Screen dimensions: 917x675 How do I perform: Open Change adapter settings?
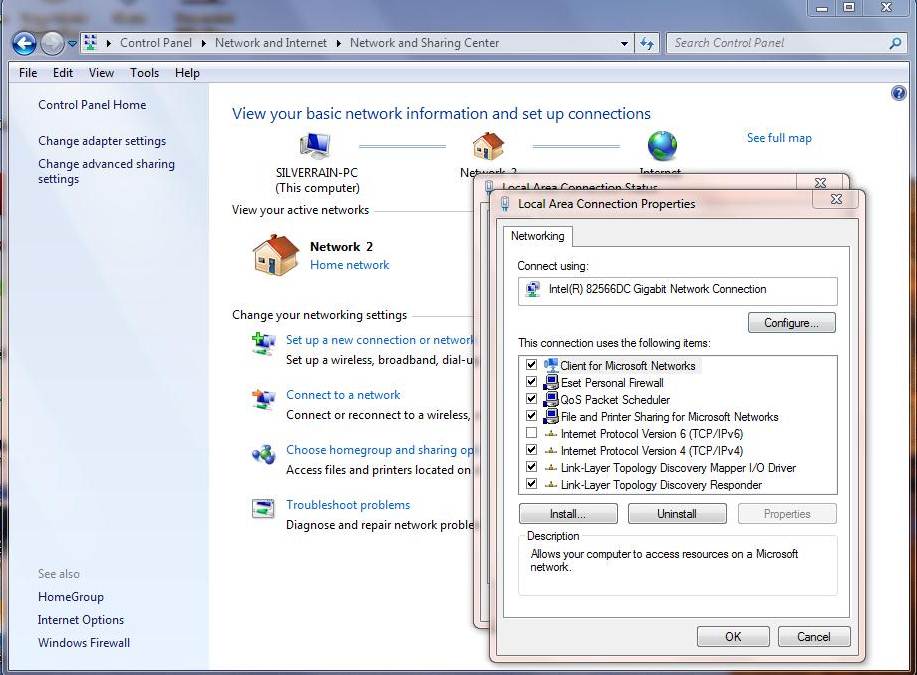coord(102,141)
